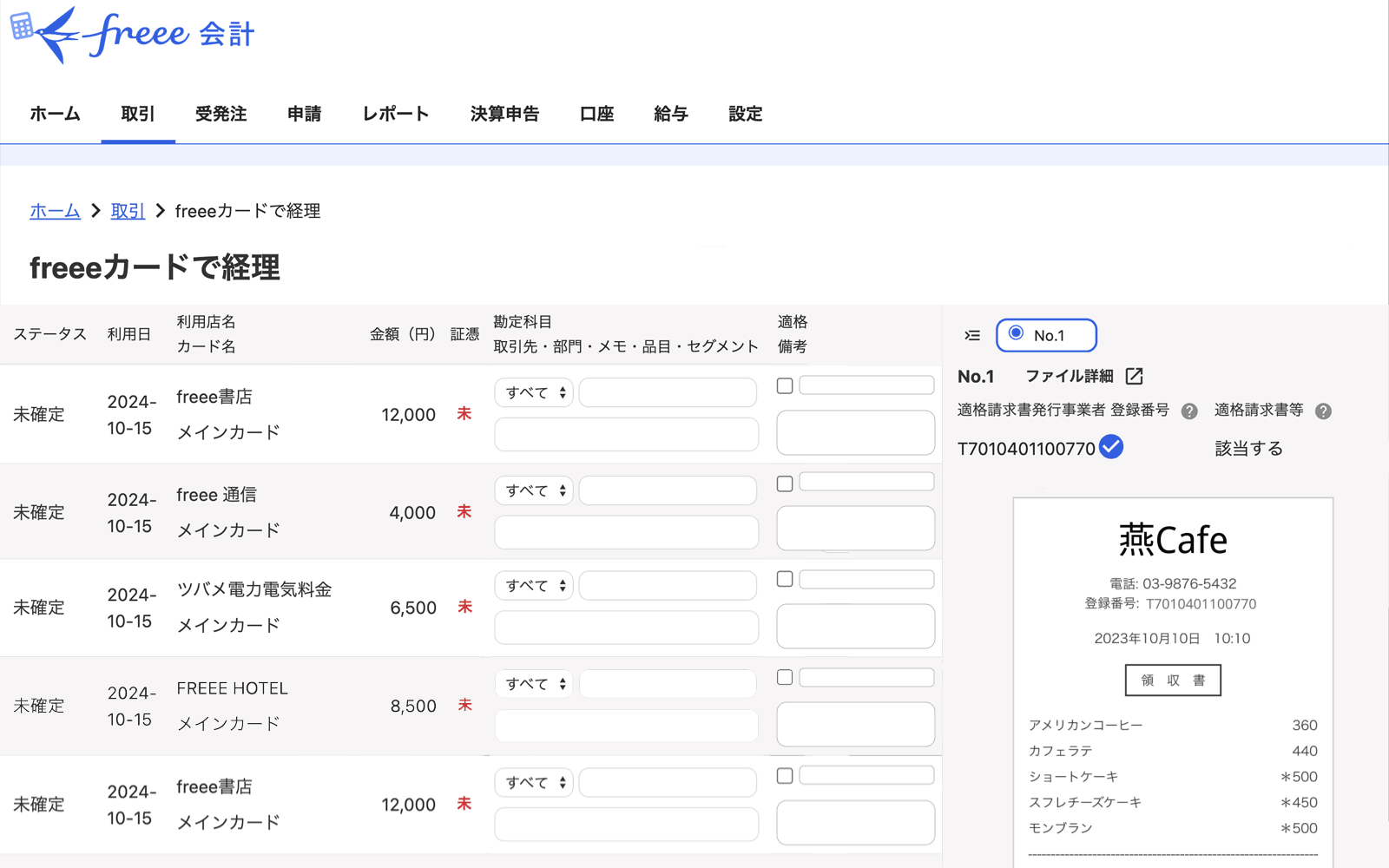Select the No.1 receipt radio button
This screenshot has width=1389, height=868.
point(1016,334)
